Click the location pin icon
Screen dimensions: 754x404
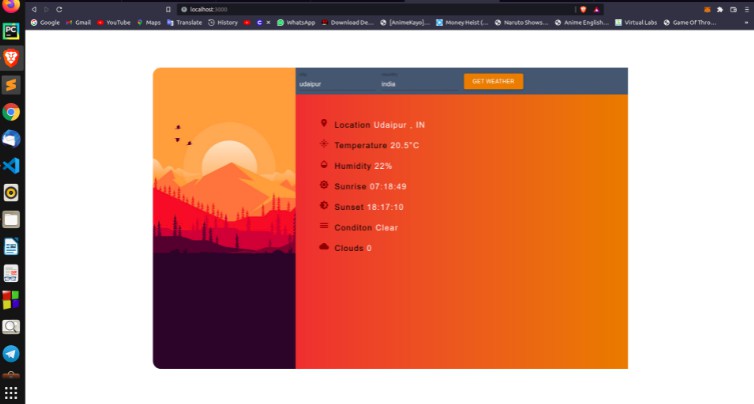point(324,124)
